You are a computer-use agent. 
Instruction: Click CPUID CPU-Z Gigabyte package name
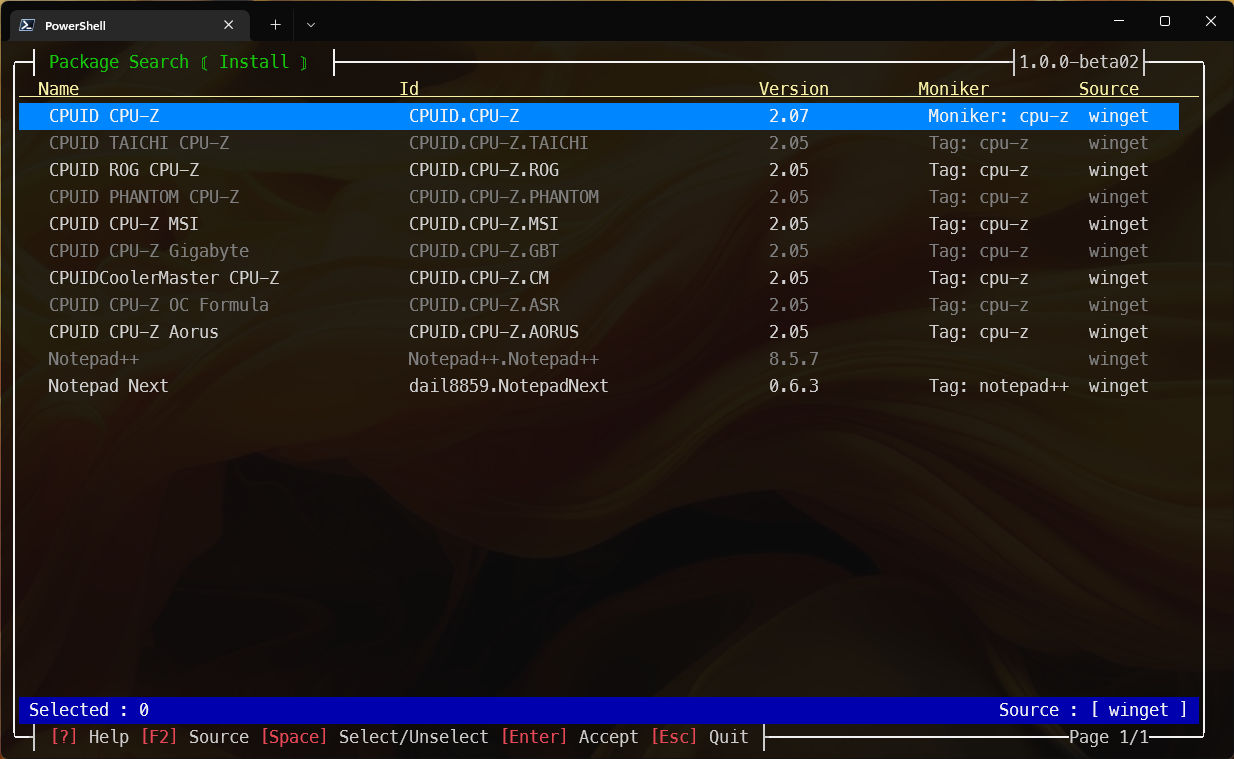149,251
